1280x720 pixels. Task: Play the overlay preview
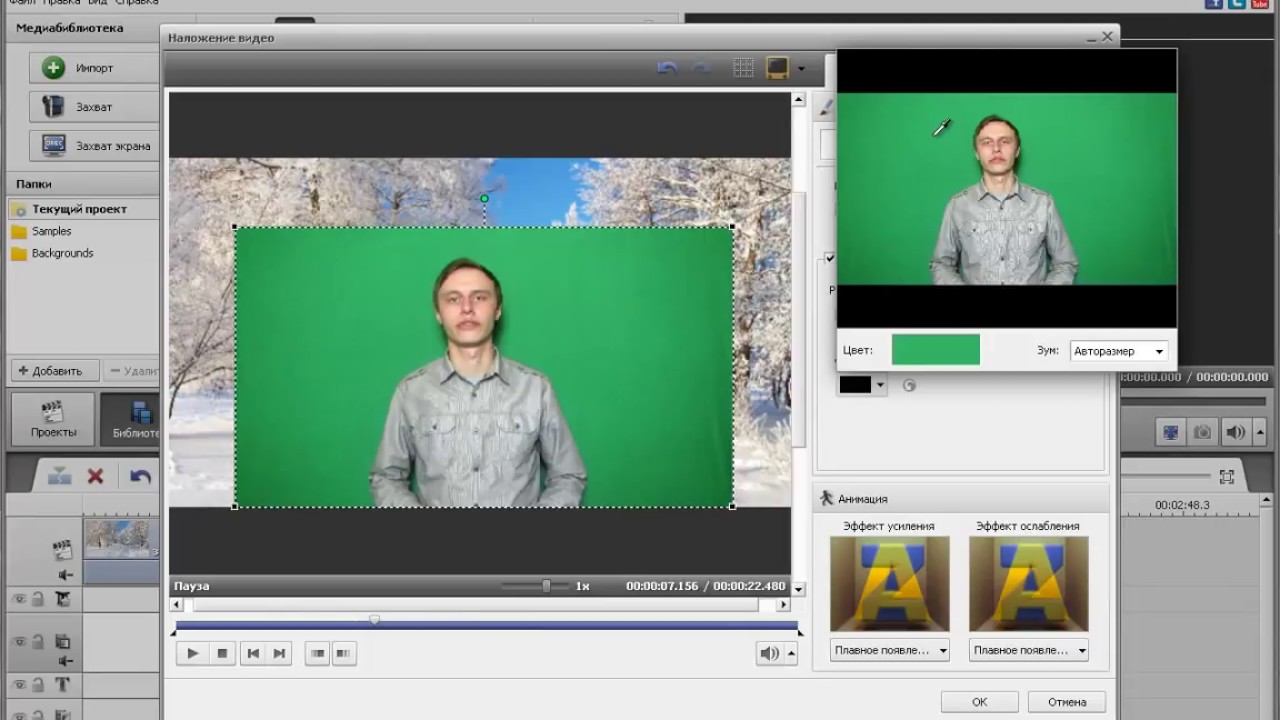[192, 653]
